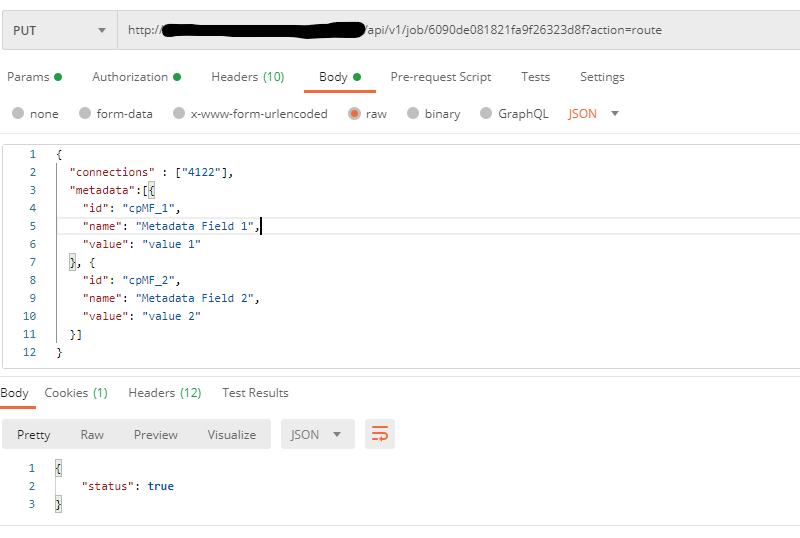Open request Headers (10) tab
The image size is (800, 538).
coord(247,77)
